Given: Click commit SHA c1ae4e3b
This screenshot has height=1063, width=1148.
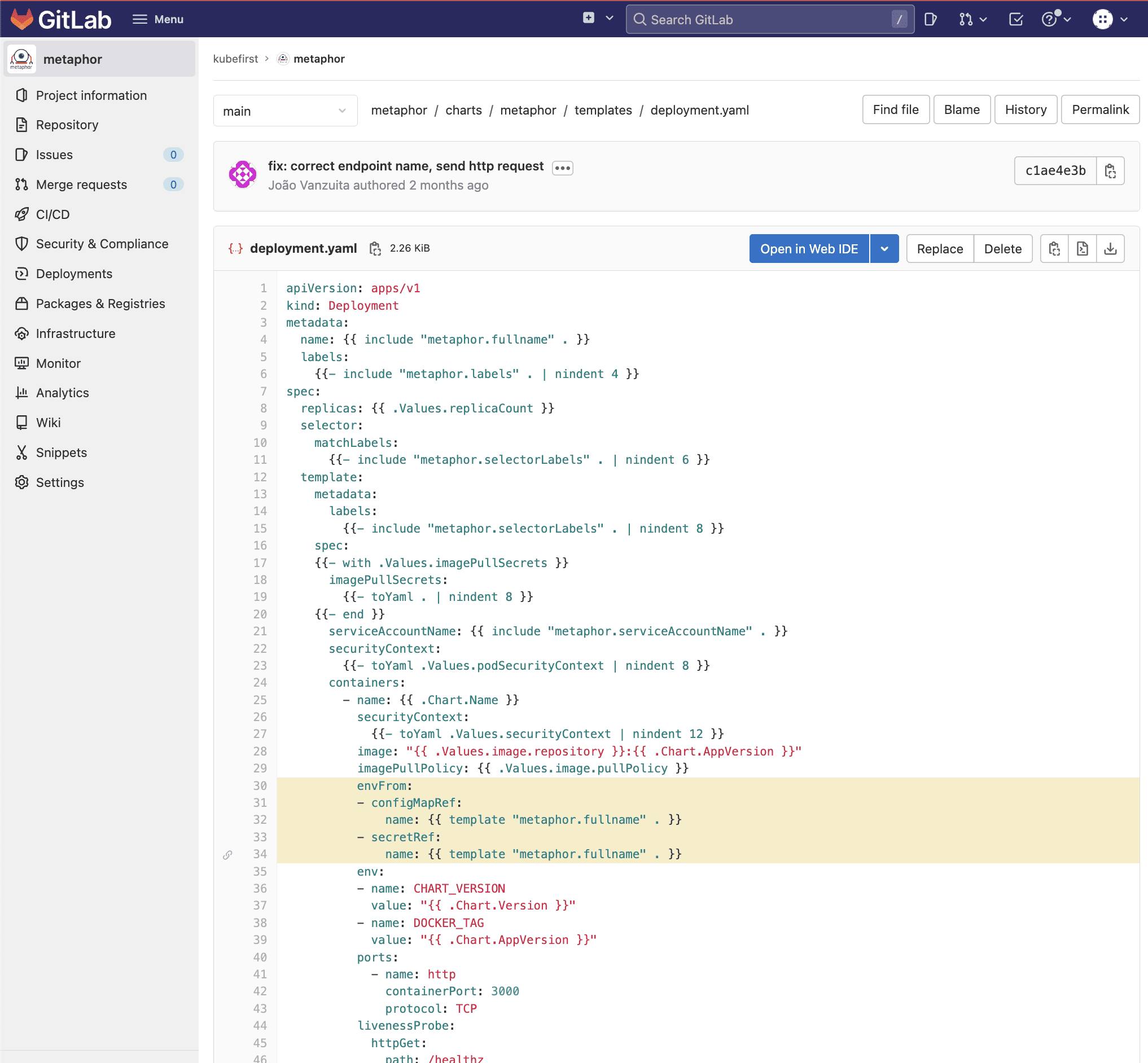Looking at the screenshot, I should [1055, 171].
